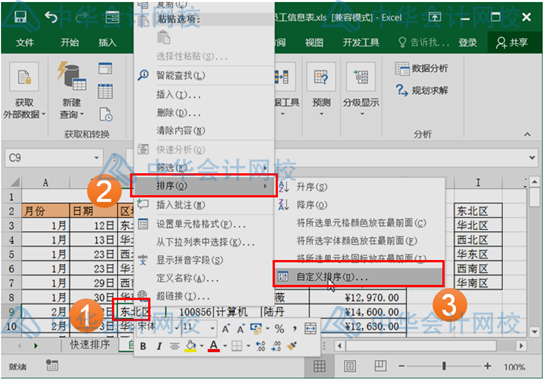Viewport: 543px width, 380px height.
Task: Click the 分级显示 outline icon
Action: click(361, 77)
